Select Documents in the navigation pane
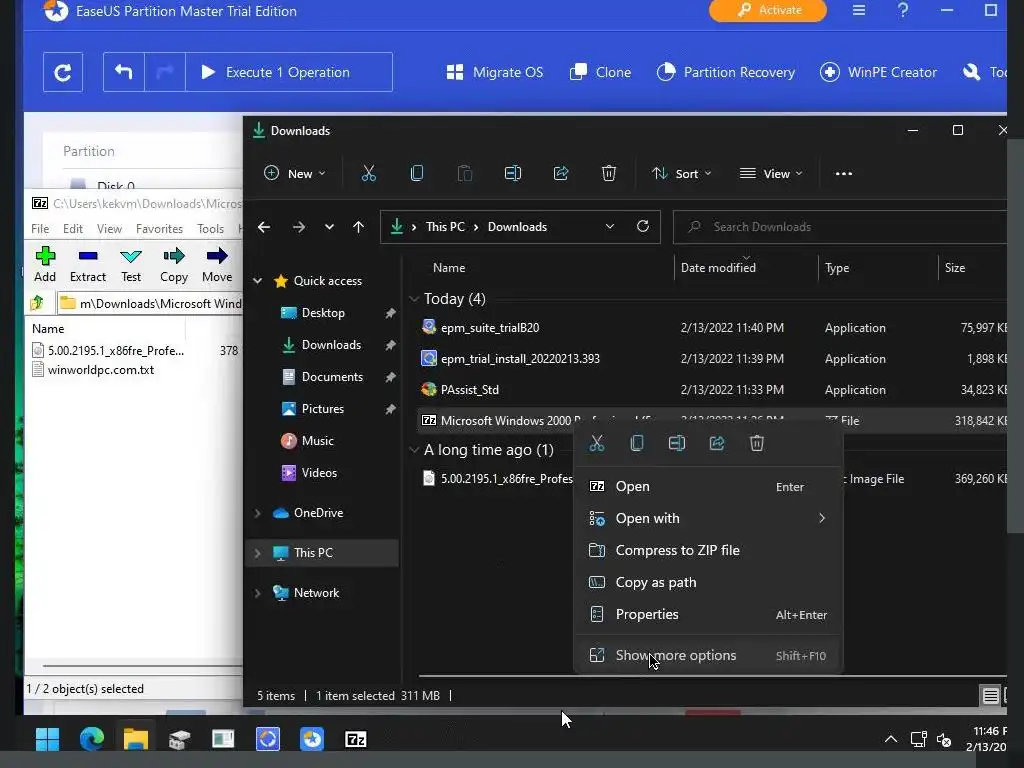1024x768 pixels. 332,377
